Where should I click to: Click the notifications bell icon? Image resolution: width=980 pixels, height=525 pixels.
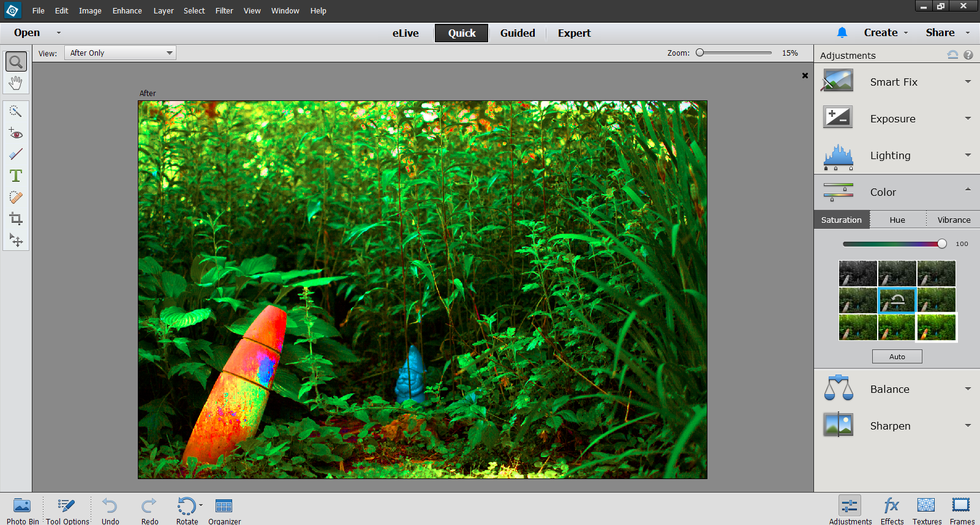tap(842, 33)
